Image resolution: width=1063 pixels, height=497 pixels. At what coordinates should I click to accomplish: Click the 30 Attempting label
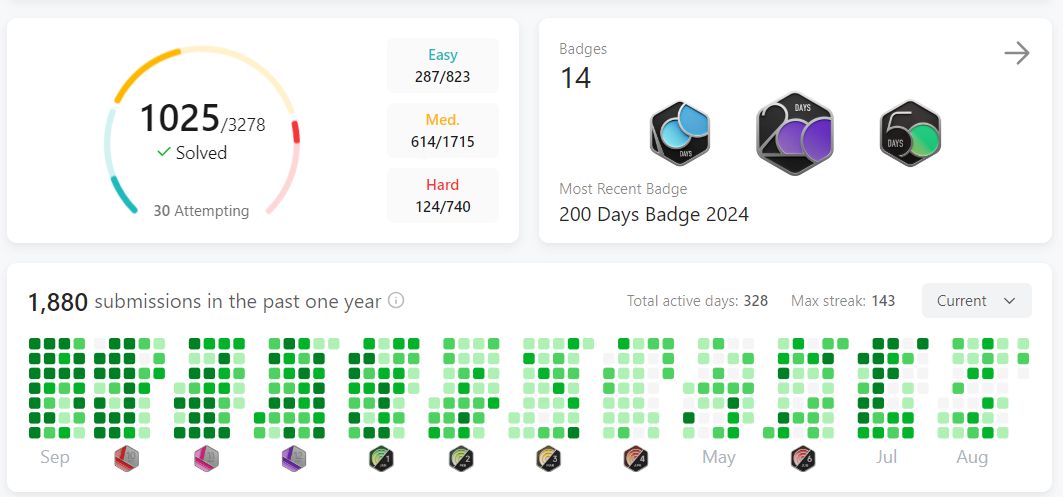pos(201,211)
